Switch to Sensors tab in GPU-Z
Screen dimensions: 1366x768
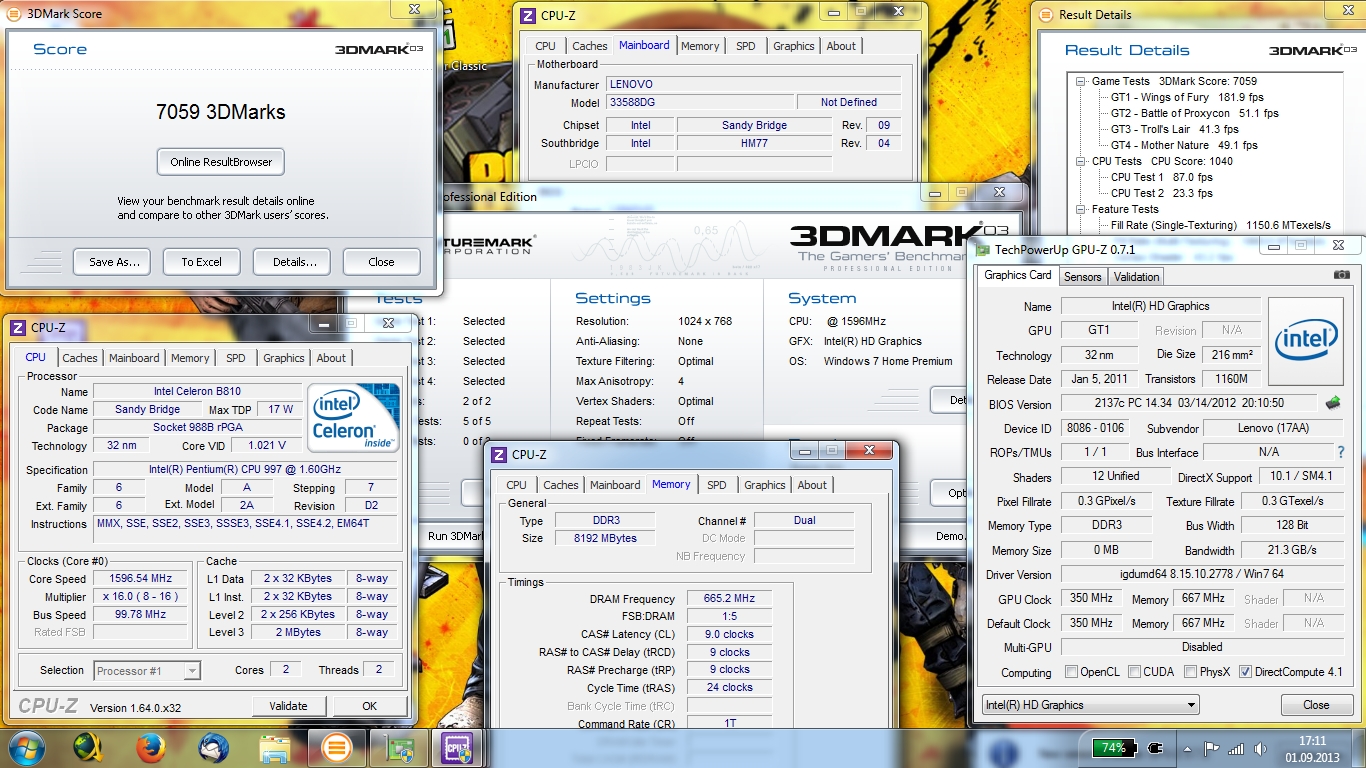coord(1082,277)
